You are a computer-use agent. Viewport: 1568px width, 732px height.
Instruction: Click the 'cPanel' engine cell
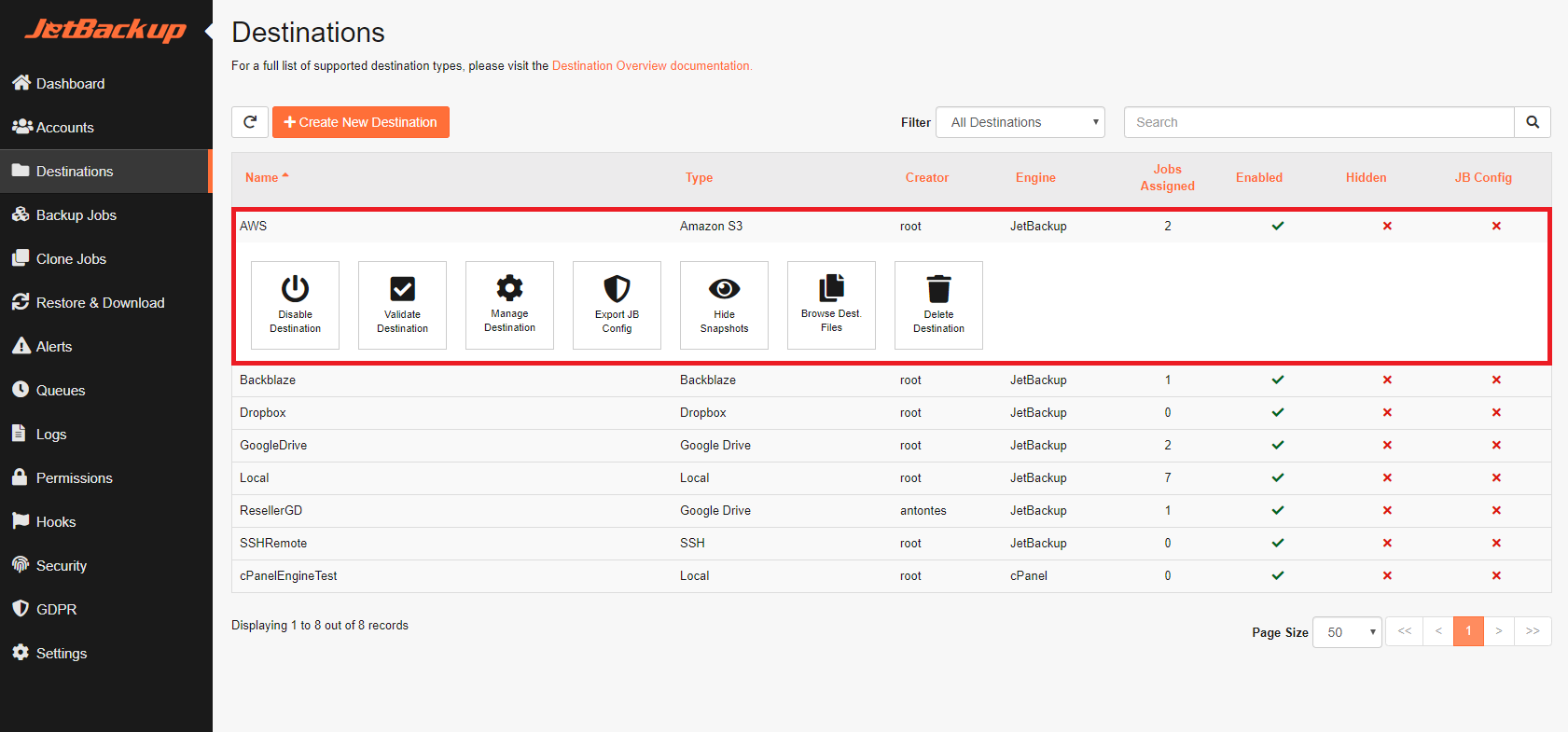click(x=1029, y=576)
